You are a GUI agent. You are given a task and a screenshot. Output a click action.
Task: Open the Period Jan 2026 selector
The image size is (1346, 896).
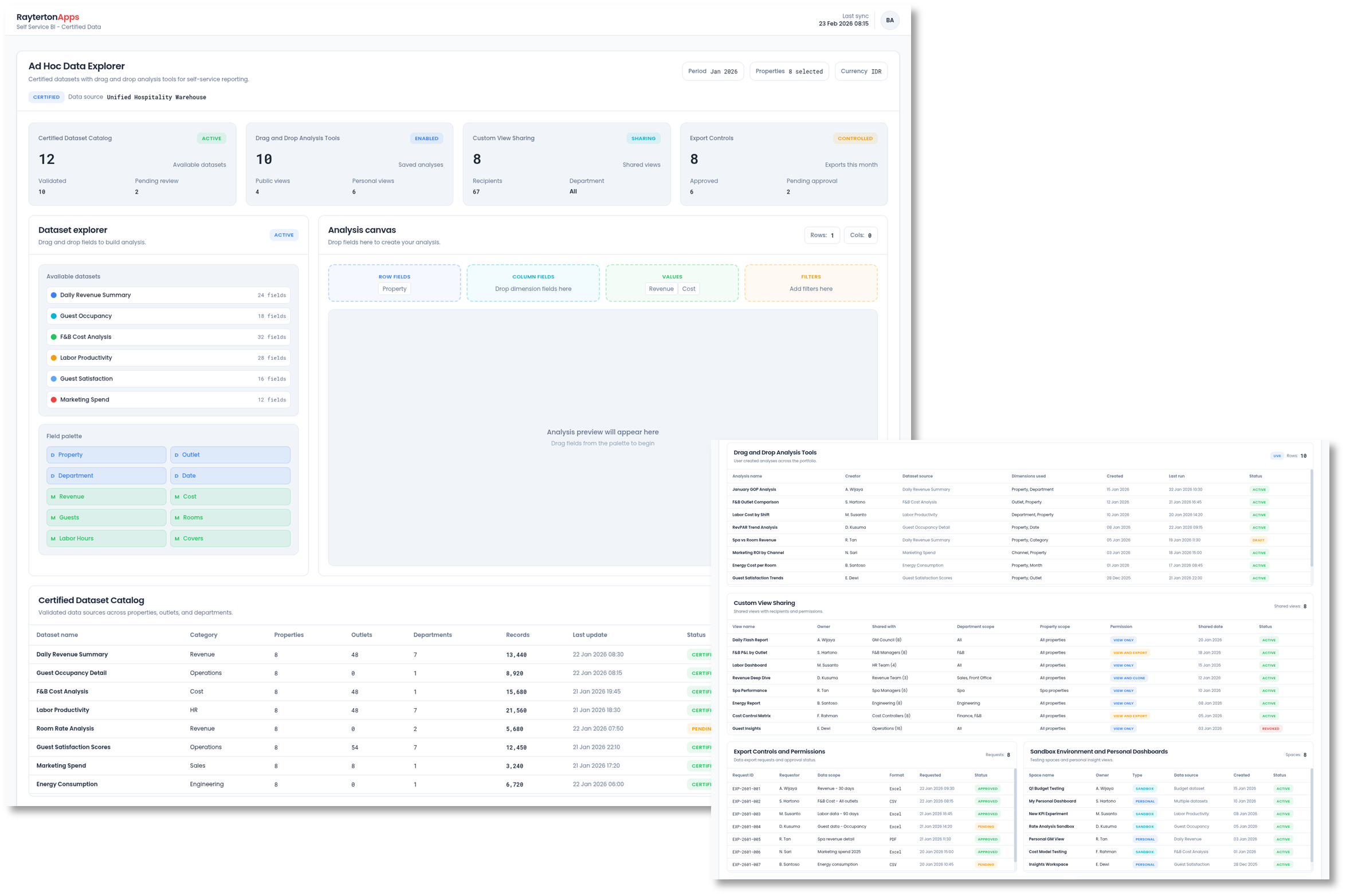(713, 71)
